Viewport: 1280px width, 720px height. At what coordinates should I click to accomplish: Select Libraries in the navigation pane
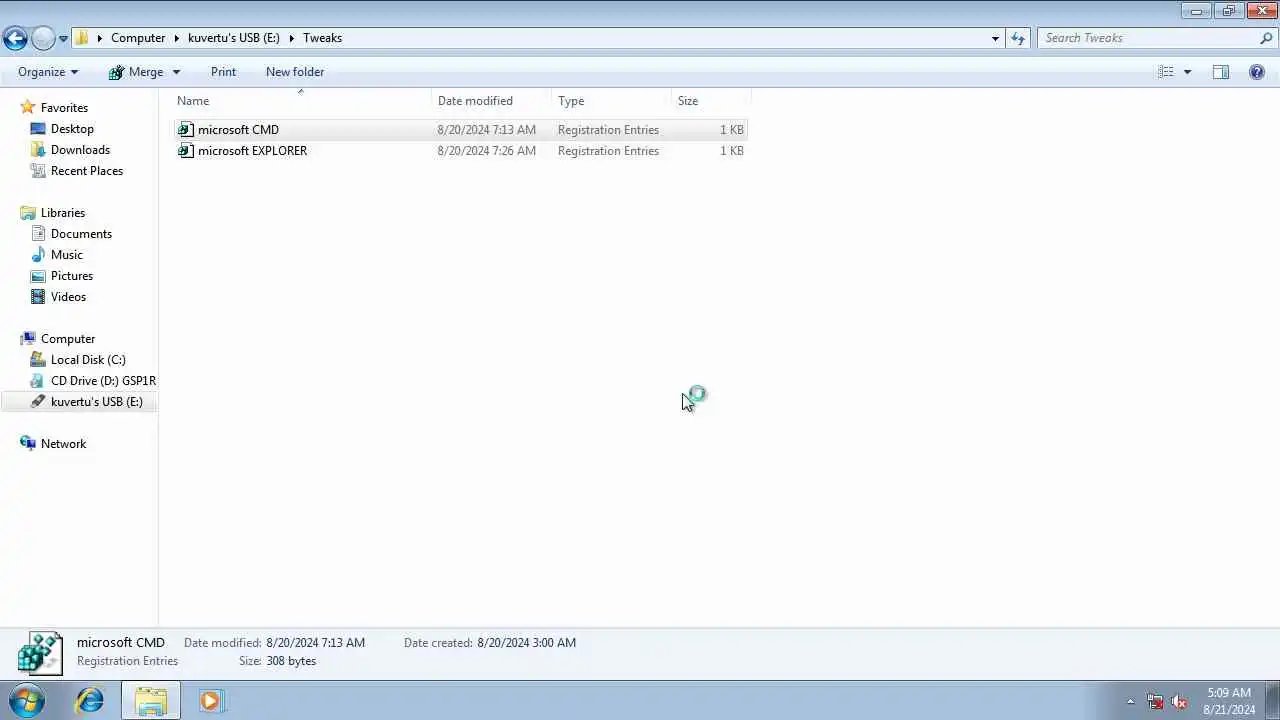pos(63,213)
